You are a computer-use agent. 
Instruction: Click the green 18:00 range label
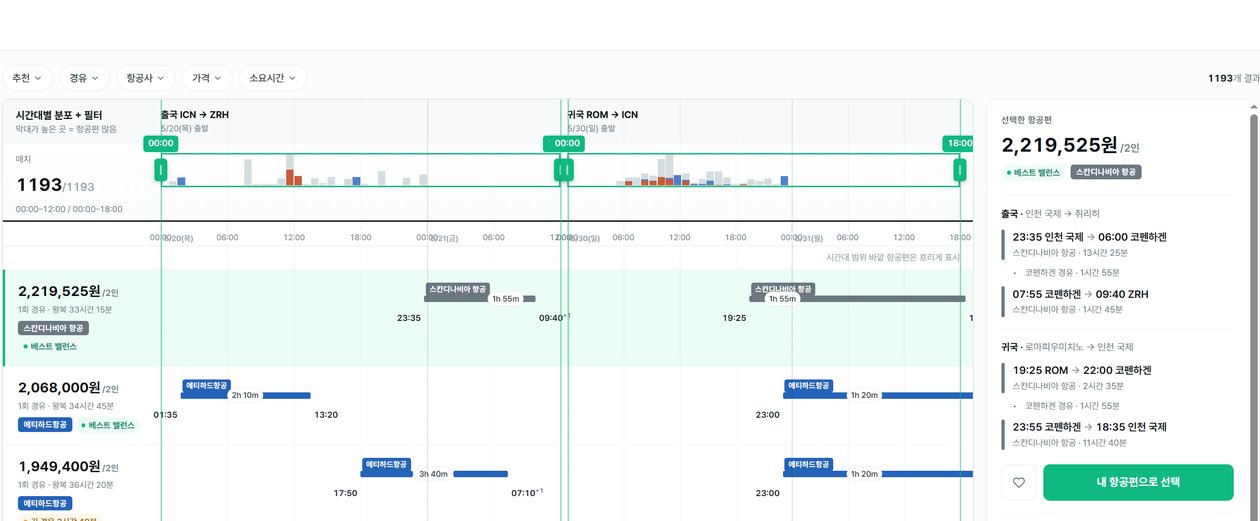(x=959, y=144)
